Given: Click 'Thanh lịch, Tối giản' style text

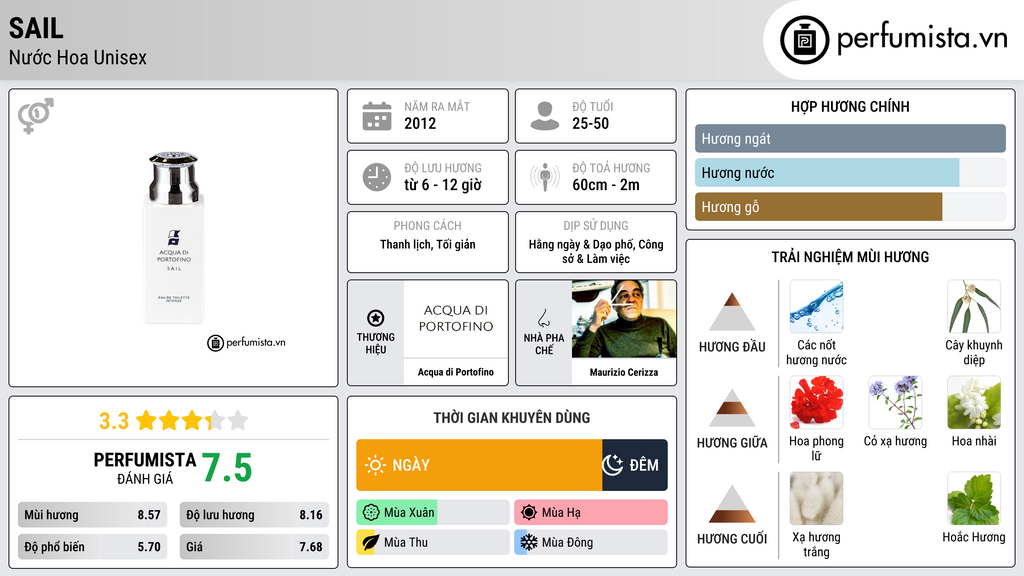Looking at the screenshot, I should pyautogui.click(x=428, y=244).
